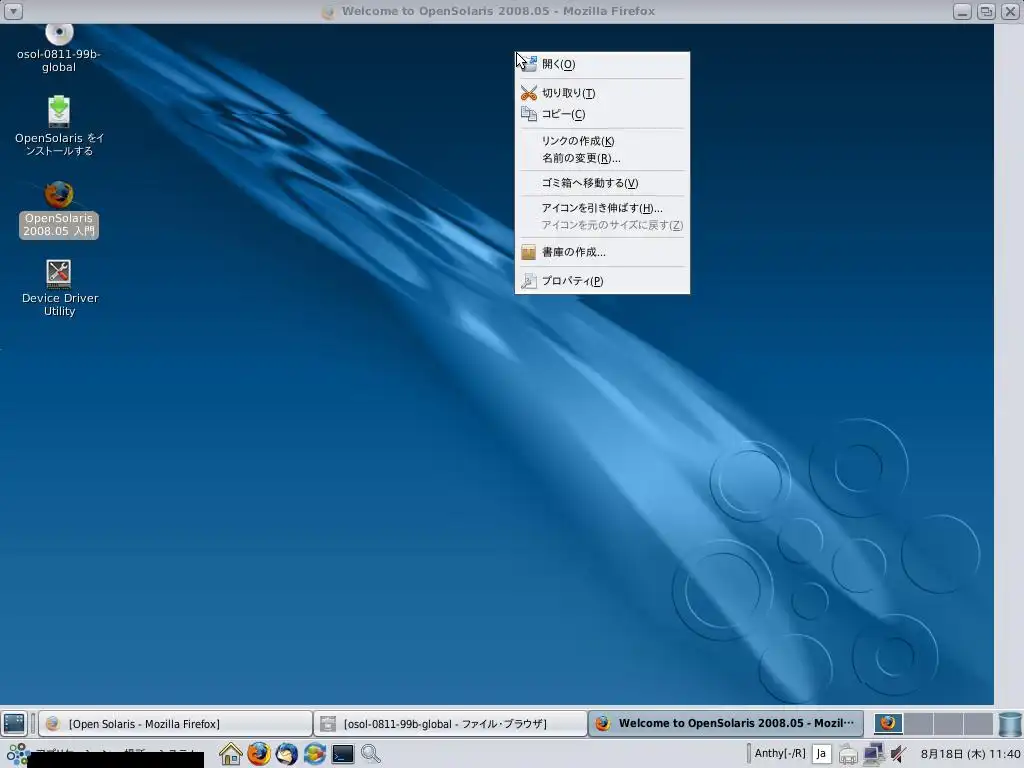Click the Show Desktop button on the panel
This screenshot has width=1024, height=768.
pyautogui.click(x=14, y=724)
